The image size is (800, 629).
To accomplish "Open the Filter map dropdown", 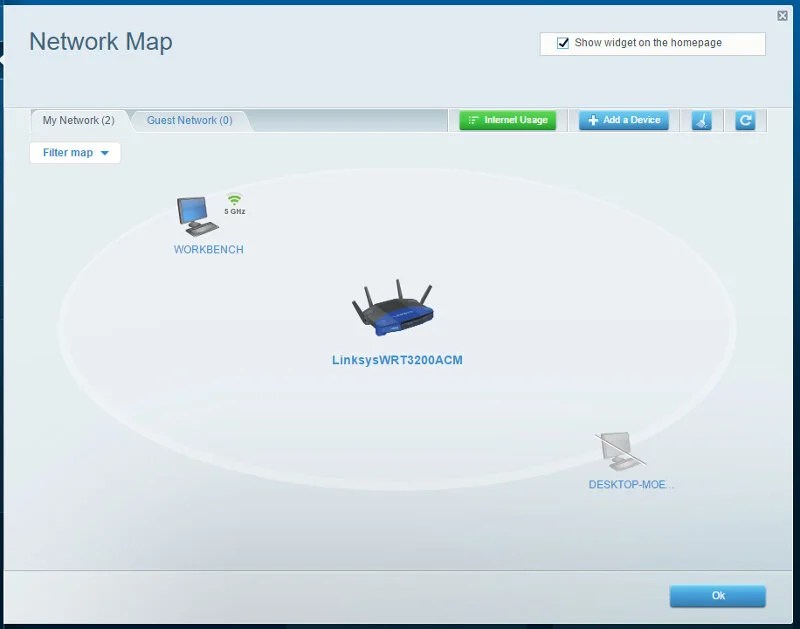I will pos(75,153).
